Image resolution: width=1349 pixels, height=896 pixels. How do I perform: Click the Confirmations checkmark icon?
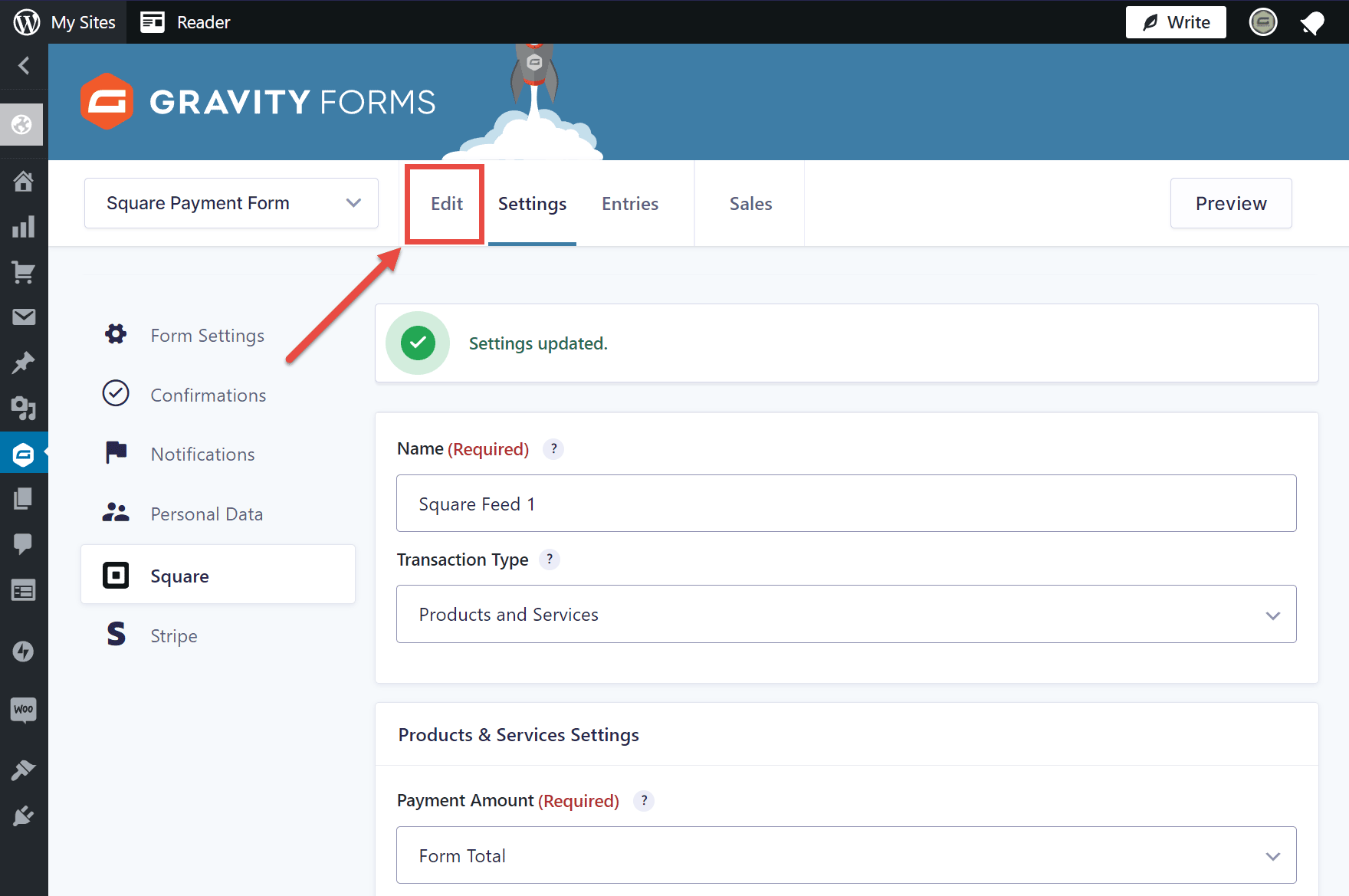pos(116,393)
